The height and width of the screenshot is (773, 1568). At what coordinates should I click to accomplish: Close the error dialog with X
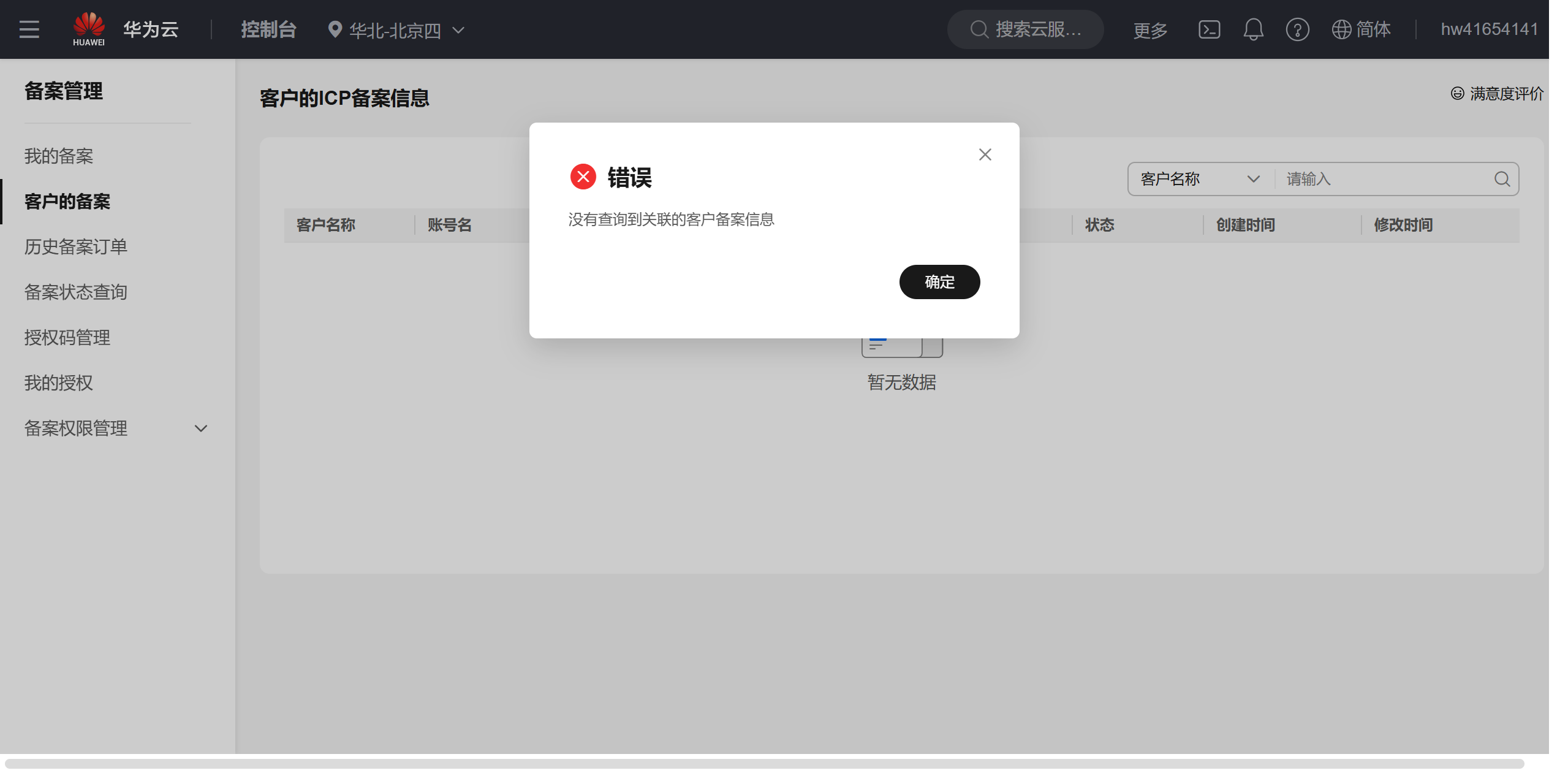985,154
